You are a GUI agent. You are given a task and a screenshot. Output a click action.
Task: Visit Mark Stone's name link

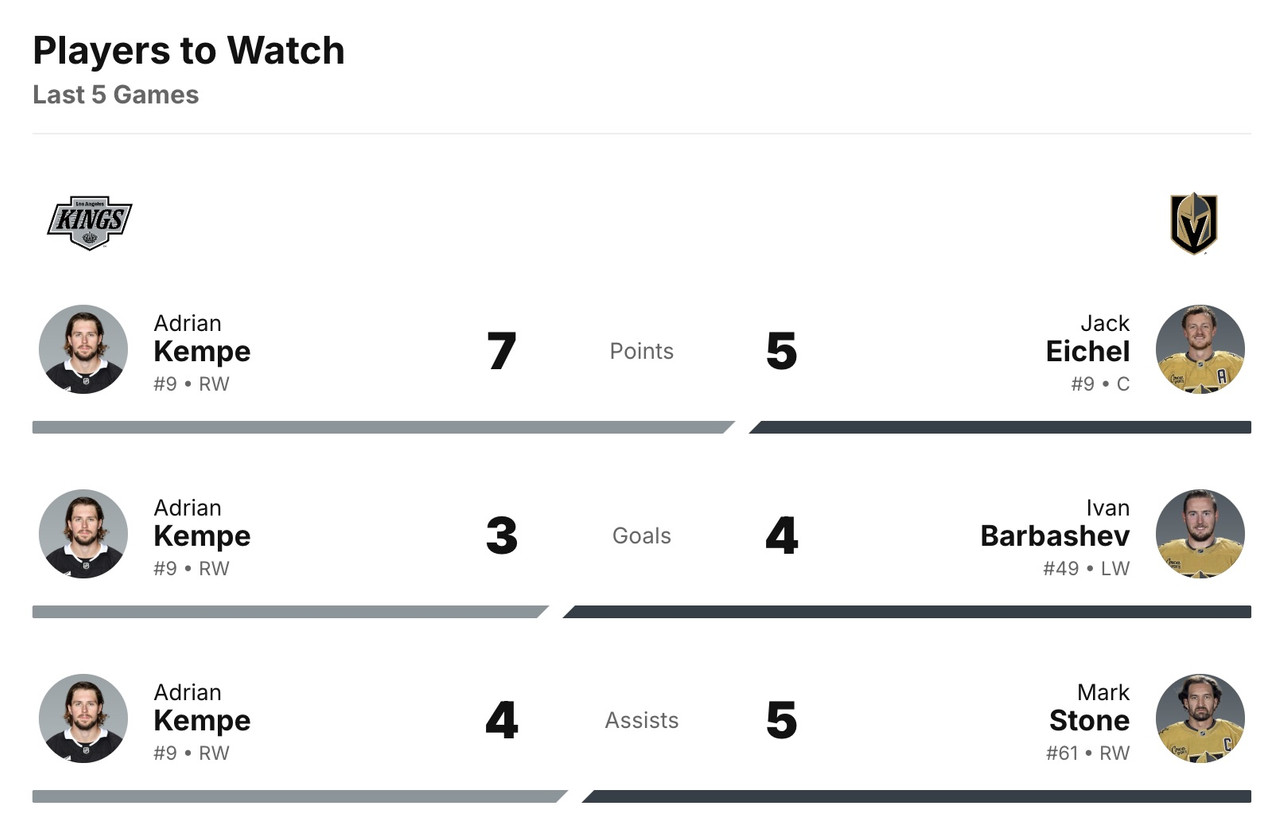pyautogui.click(x=1089, y=708)
